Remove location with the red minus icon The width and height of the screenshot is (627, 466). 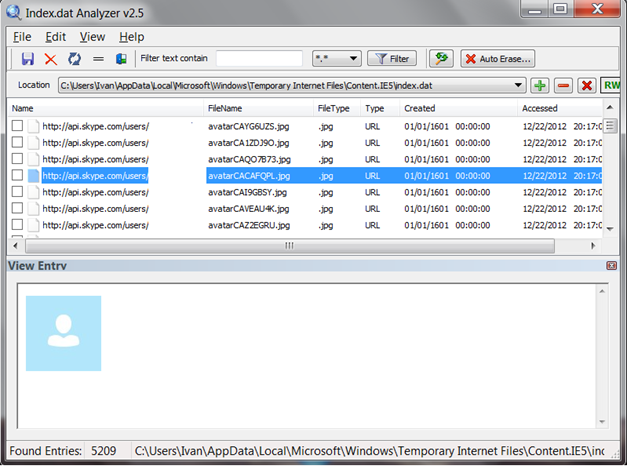[564, 86]
